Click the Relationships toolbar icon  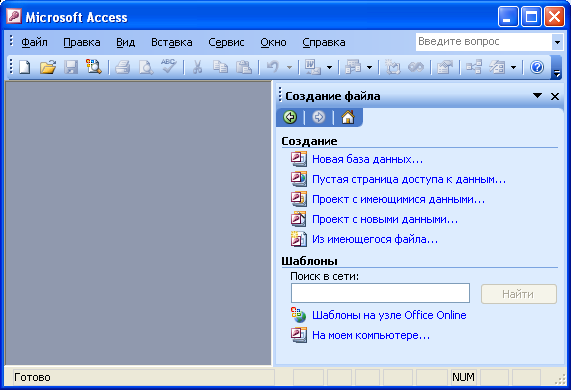tap(473, 67)
